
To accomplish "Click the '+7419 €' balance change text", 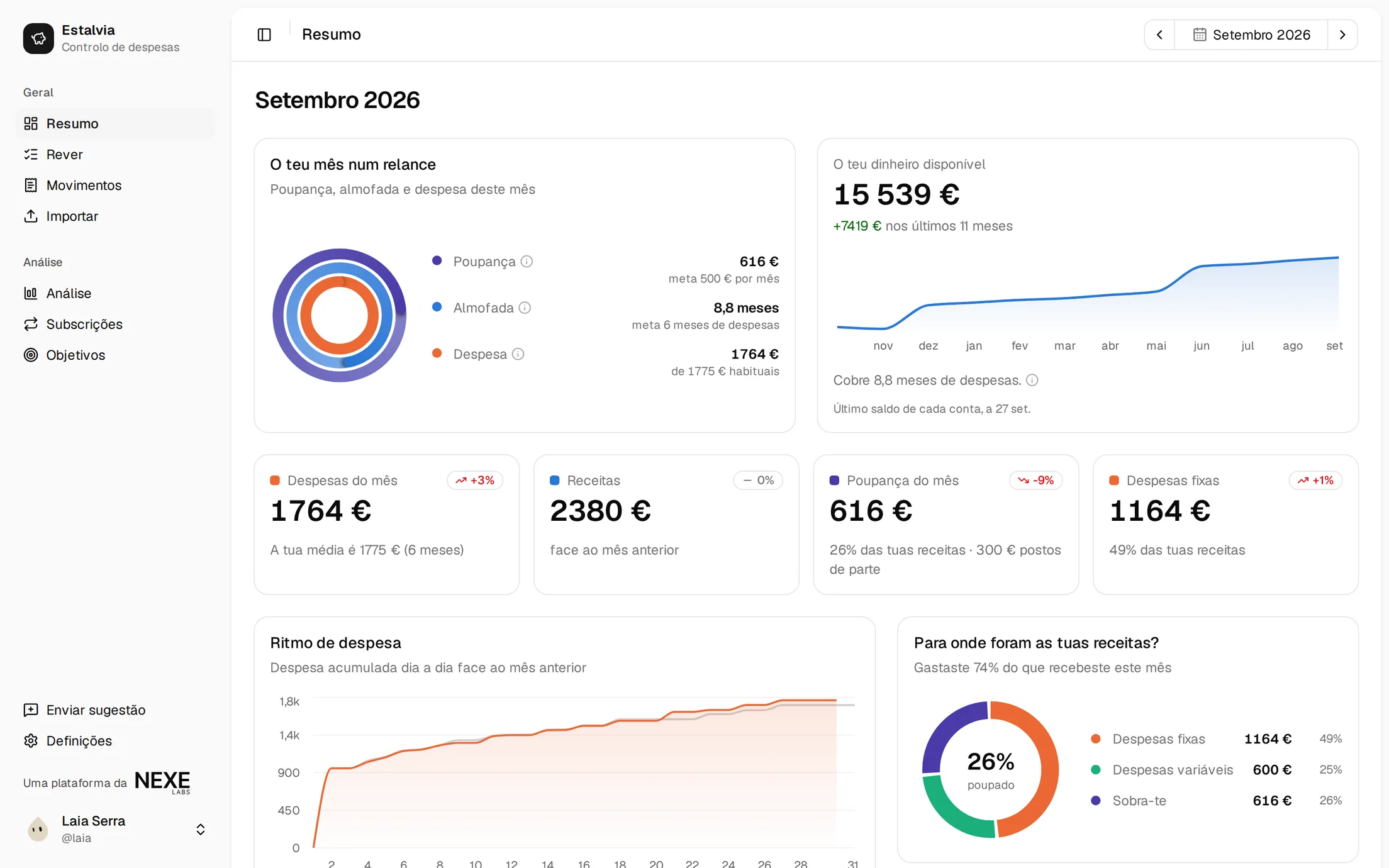I will [x=857, y=226].
